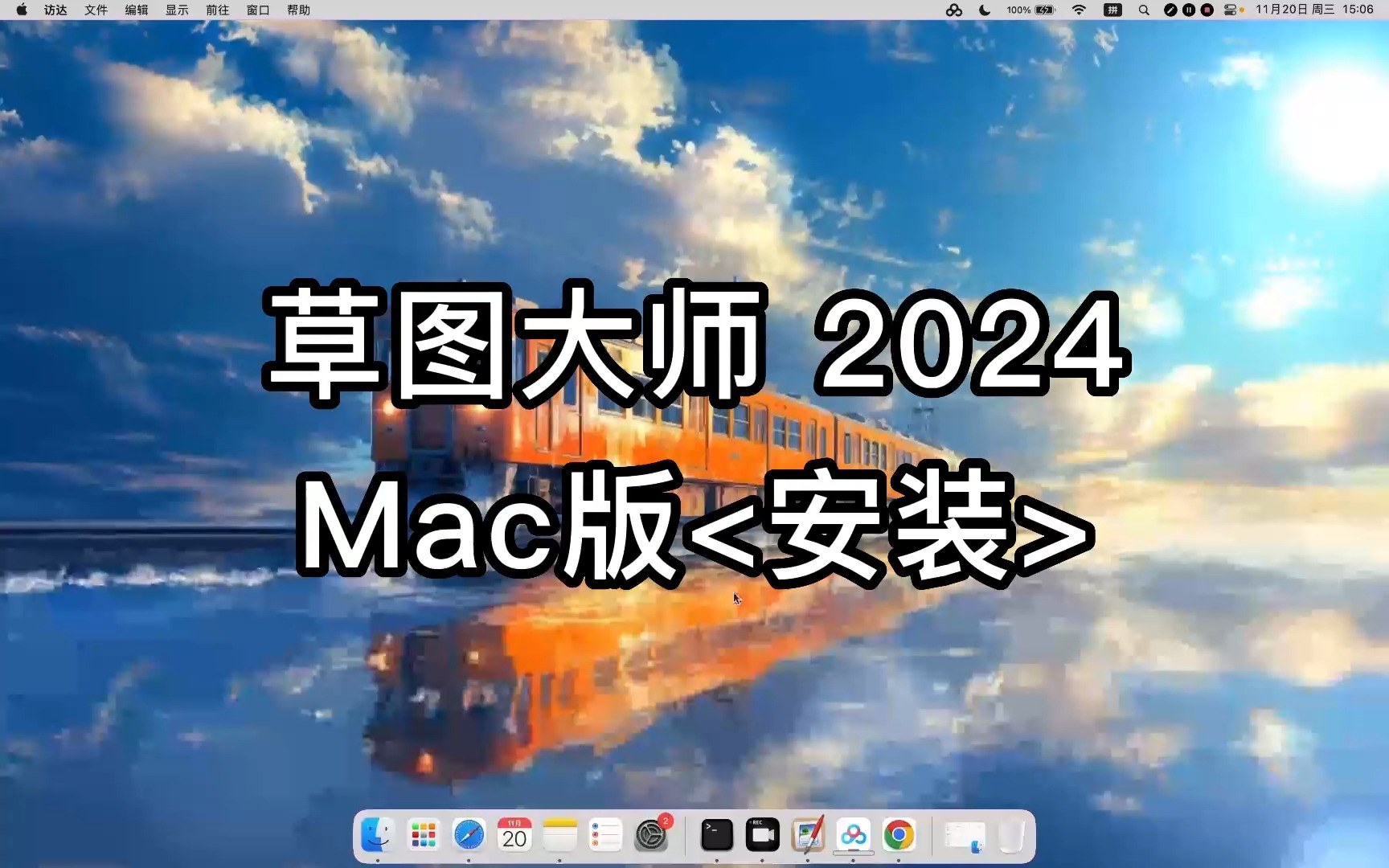Open Finder from the Dock
The image size is (1389, 868).
376,836
